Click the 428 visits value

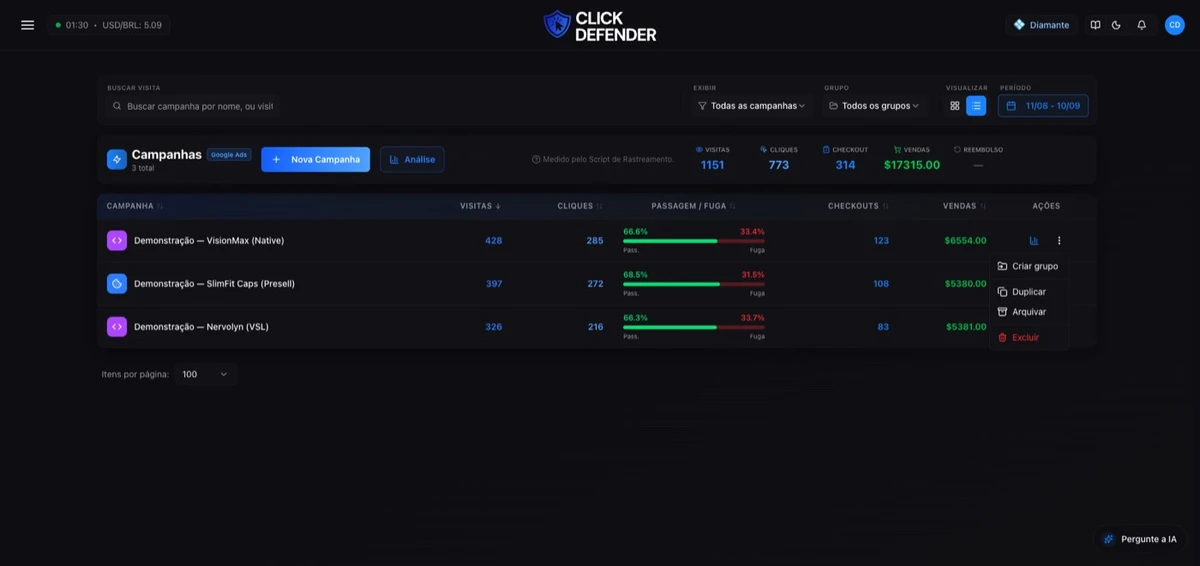tap(494, 241)
